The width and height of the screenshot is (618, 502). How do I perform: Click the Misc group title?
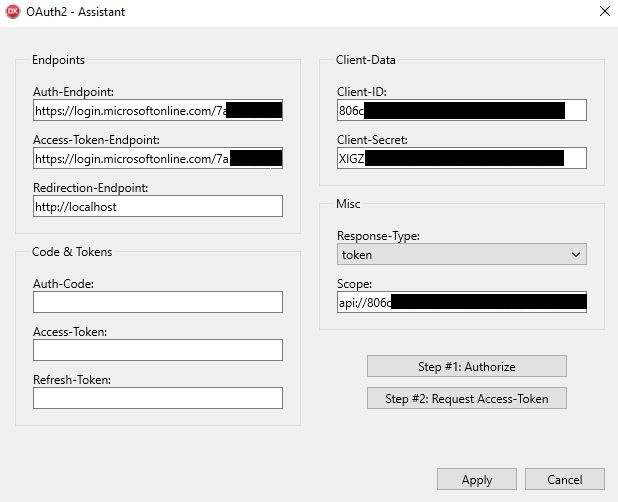pos(348,204)
